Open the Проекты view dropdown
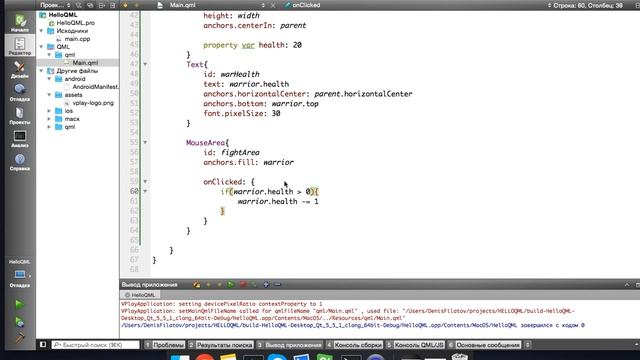The height and width of the screenshot is (360, 640). pos(55,5)
